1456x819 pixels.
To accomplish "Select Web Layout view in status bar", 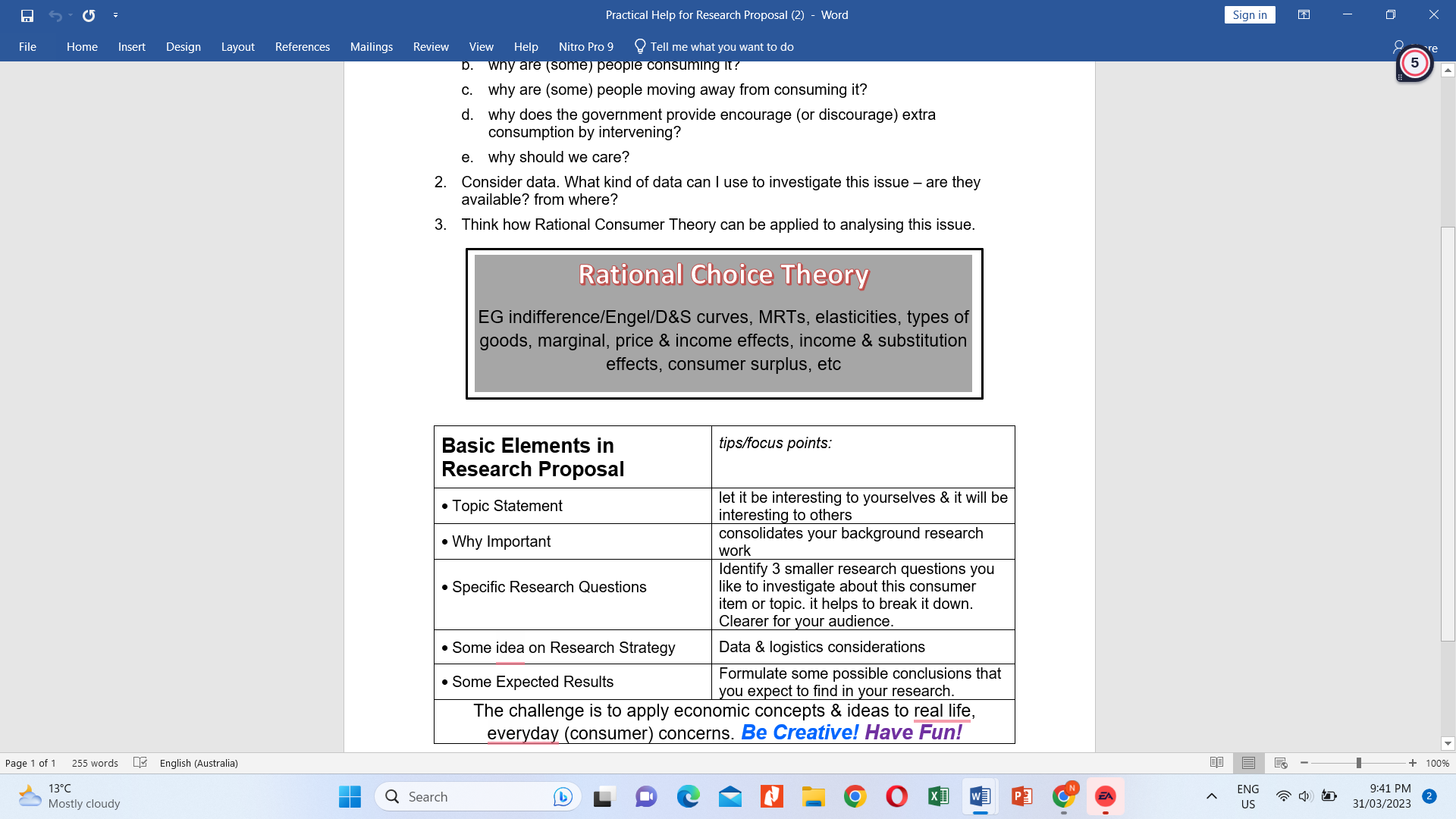I will 1281,763.
